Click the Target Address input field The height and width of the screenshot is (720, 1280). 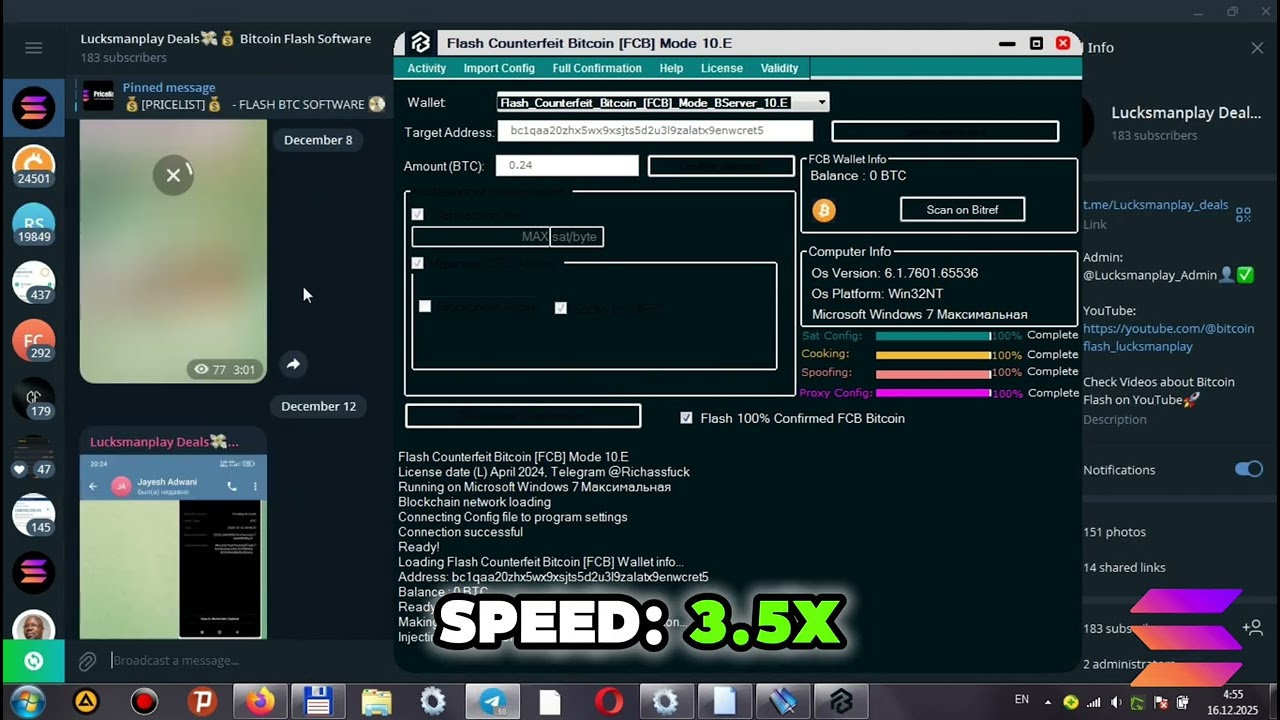coord(655,131)
